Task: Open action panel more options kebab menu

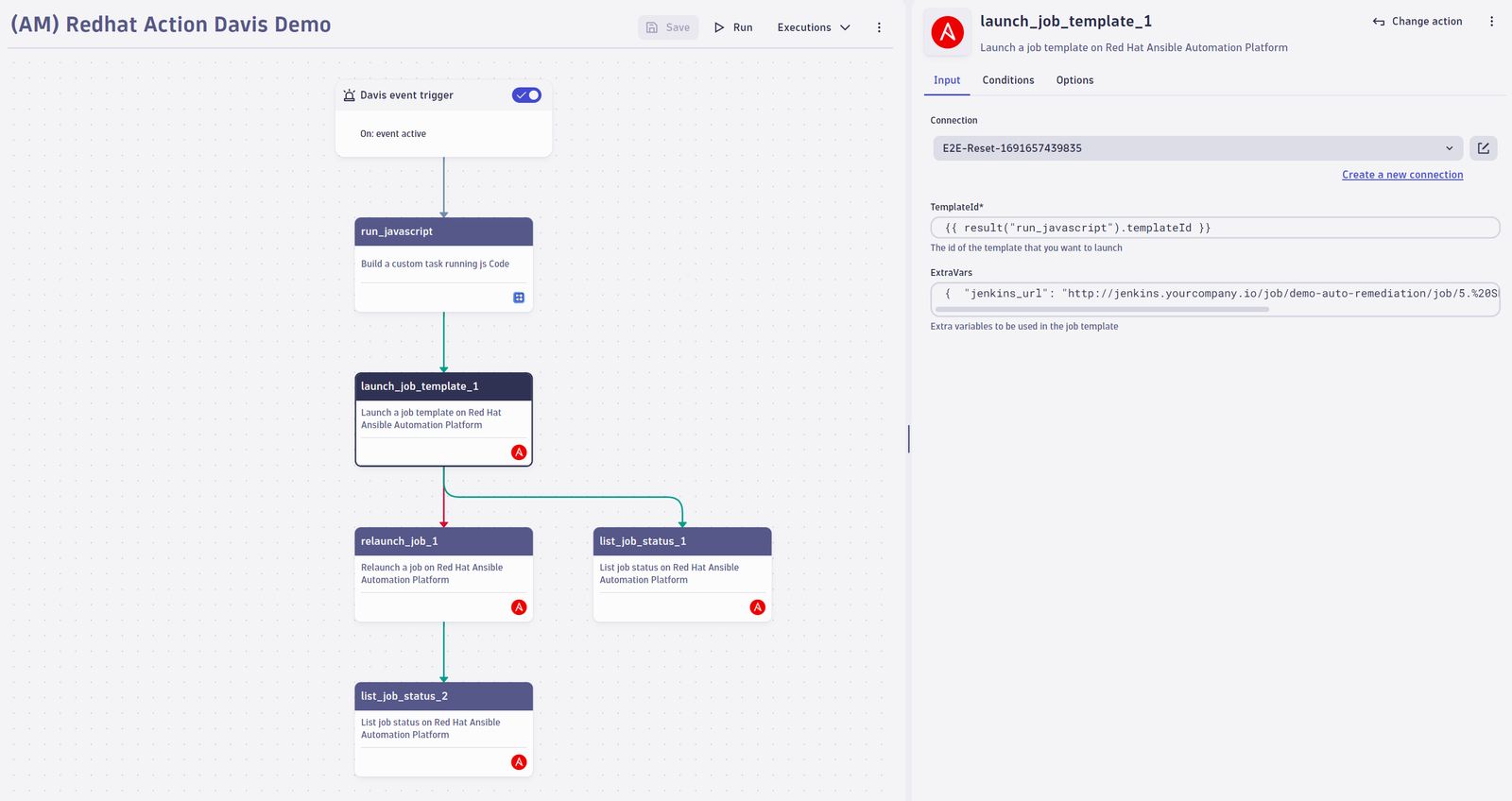Action: (1492, 22)
